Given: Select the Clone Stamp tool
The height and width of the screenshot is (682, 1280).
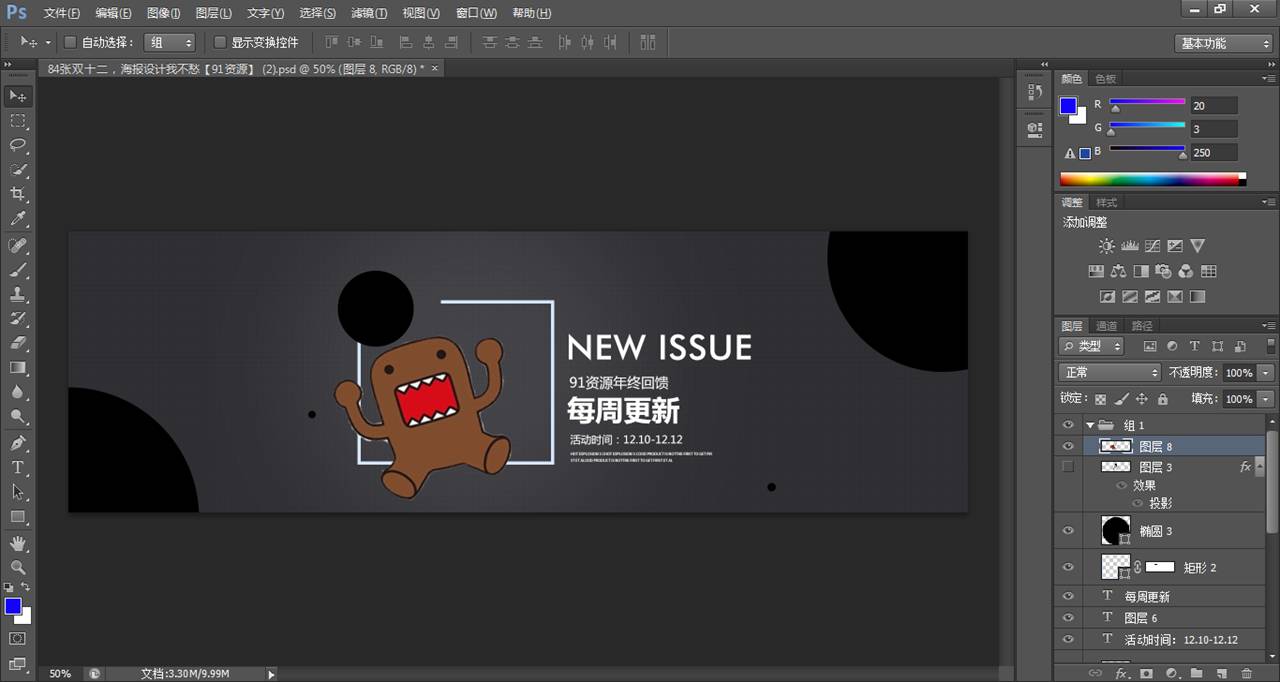Looking at the screenshot, I should pos(18,295).
